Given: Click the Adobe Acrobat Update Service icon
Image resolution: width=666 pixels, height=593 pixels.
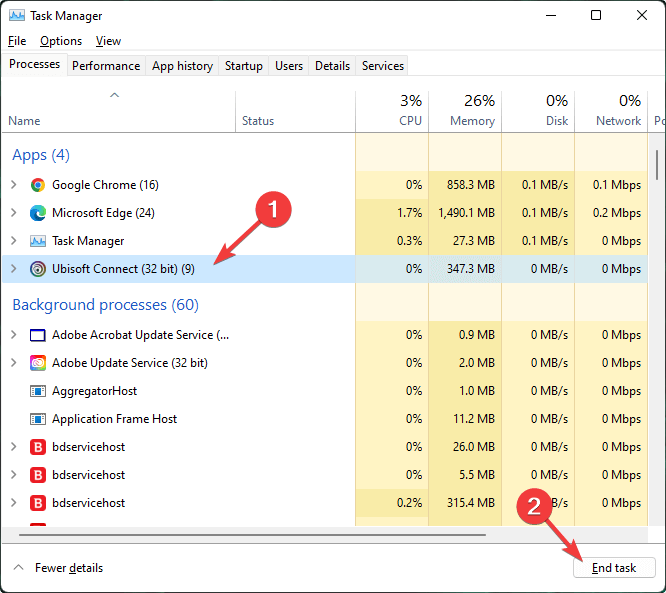Looking at the screenshot, I should click(38, 335).
